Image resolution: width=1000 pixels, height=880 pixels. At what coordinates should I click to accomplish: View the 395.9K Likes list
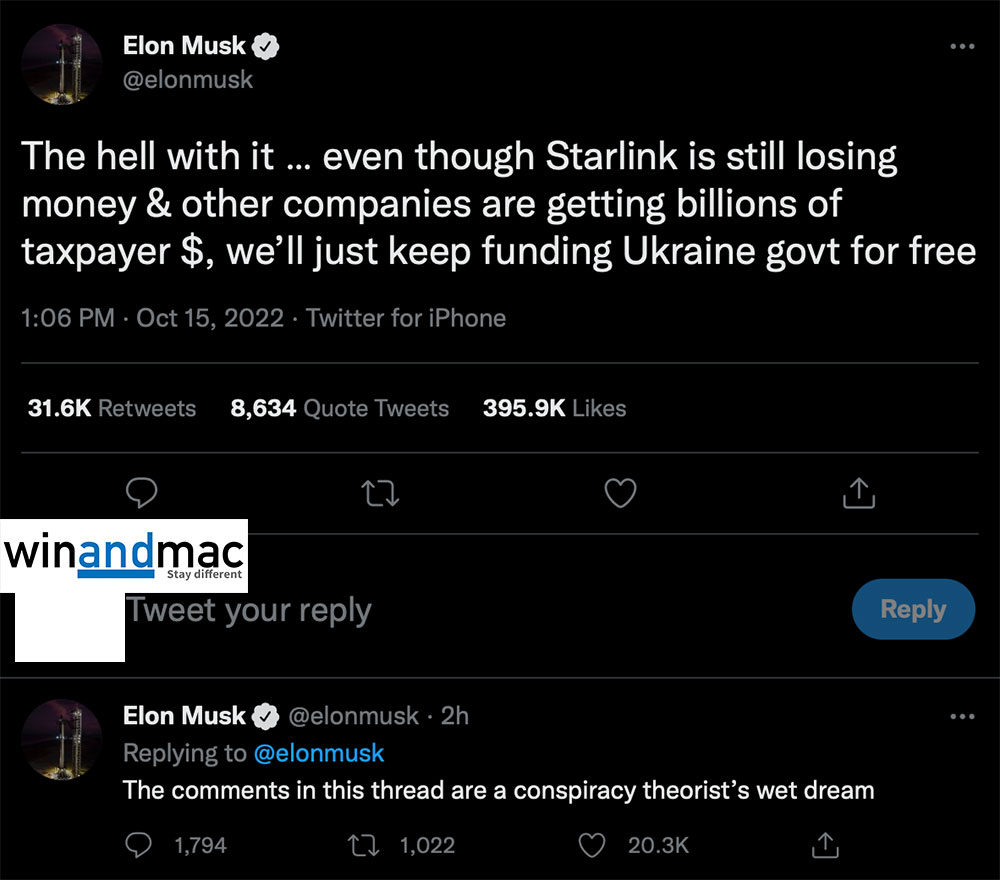554,408
